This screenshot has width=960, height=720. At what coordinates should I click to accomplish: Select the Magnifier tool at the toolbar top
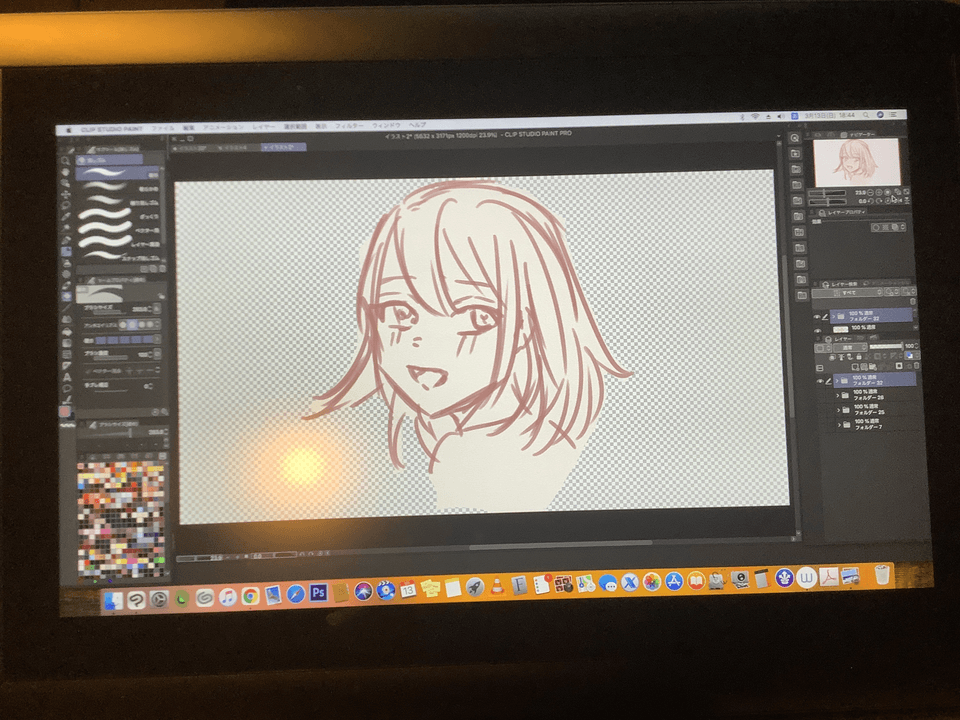64,160
